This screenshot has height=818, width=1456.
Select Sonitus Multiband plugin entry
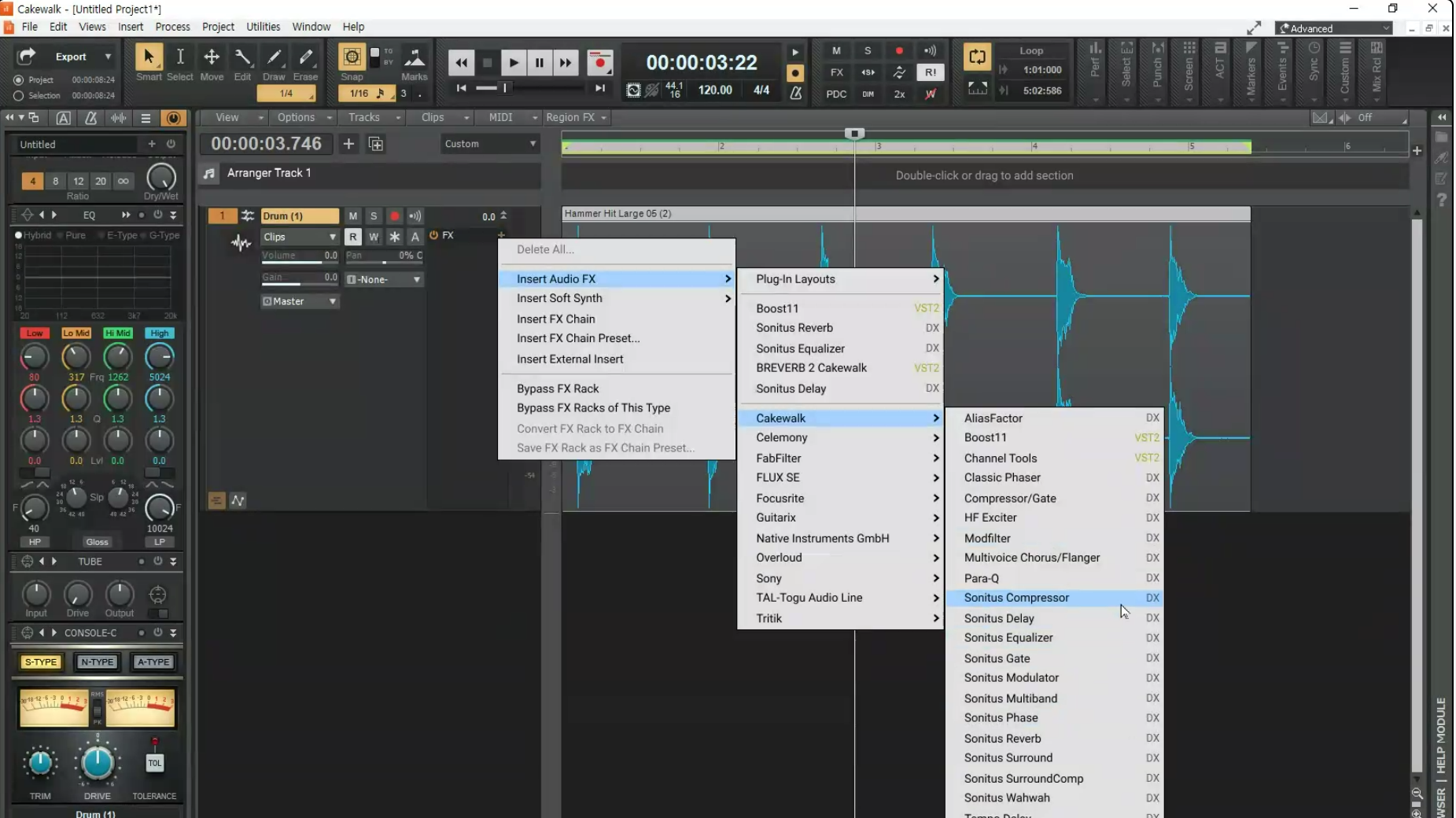tap(1054, 698)
